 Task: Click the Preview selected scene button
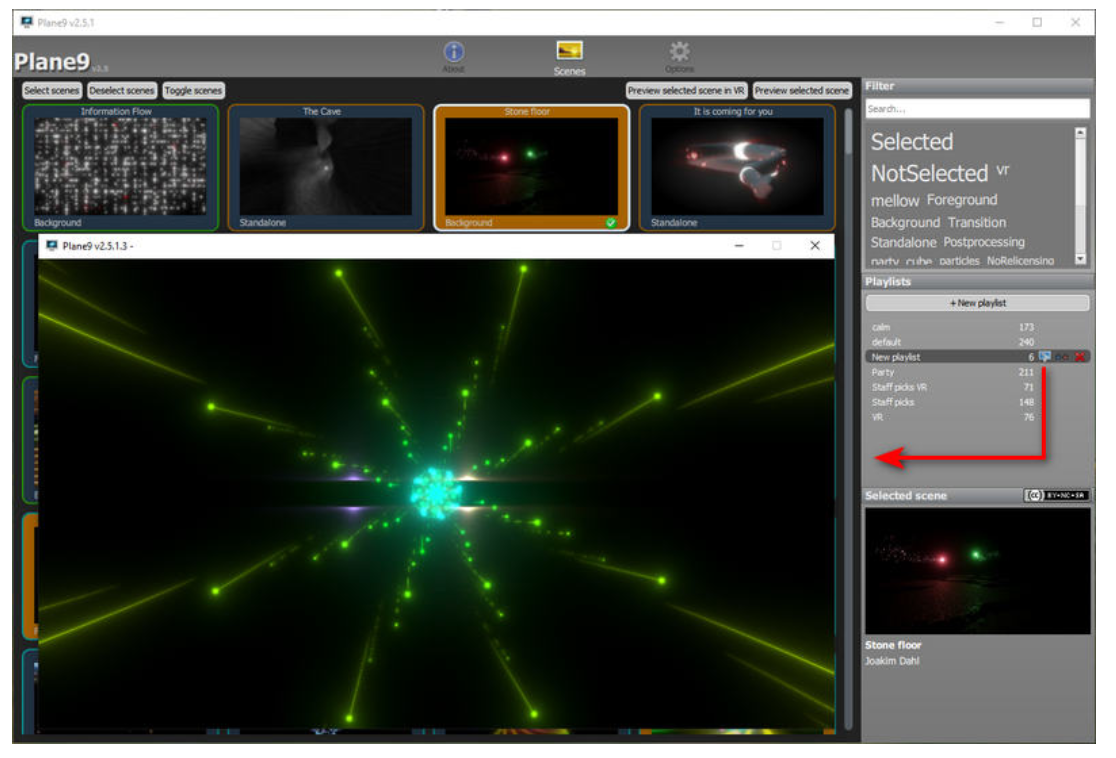[x=802, y=91]
